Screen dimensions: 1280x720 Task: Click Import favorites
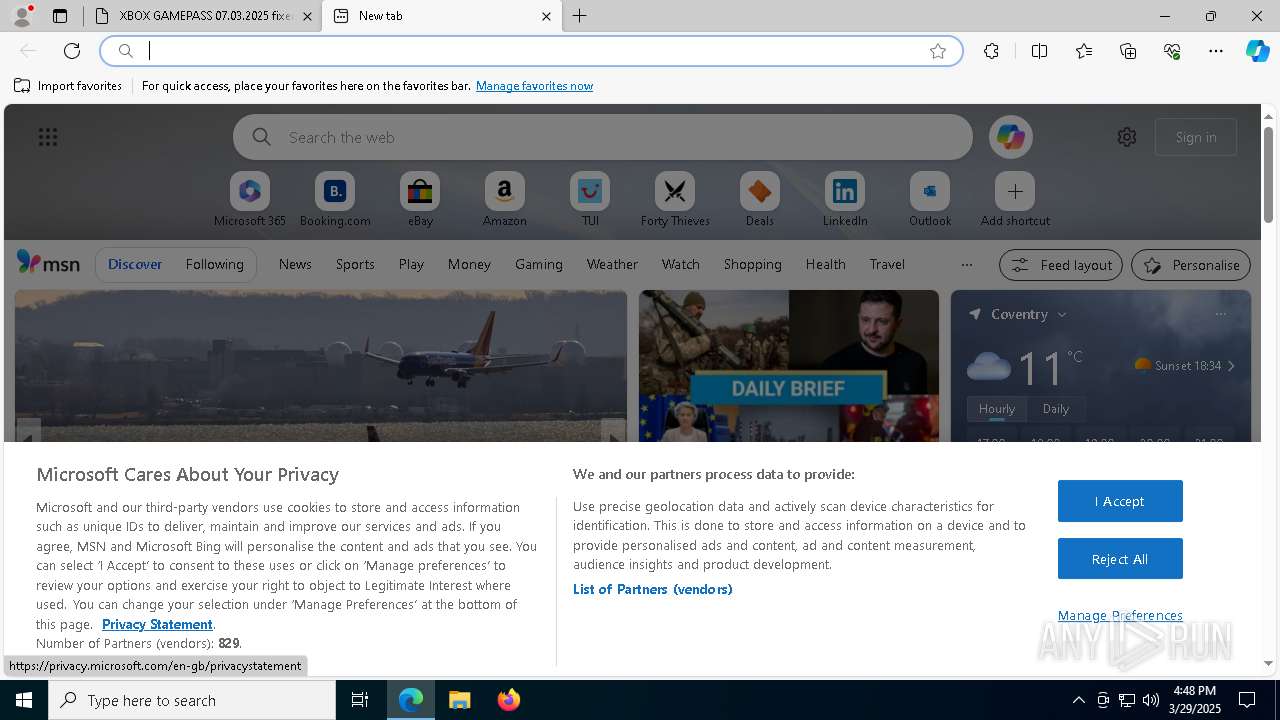pos(68,86)
